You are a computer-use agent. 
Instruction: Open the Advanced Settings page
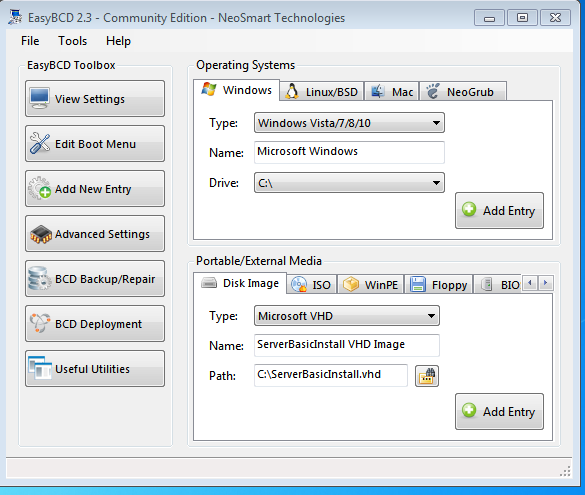point(95,234)
